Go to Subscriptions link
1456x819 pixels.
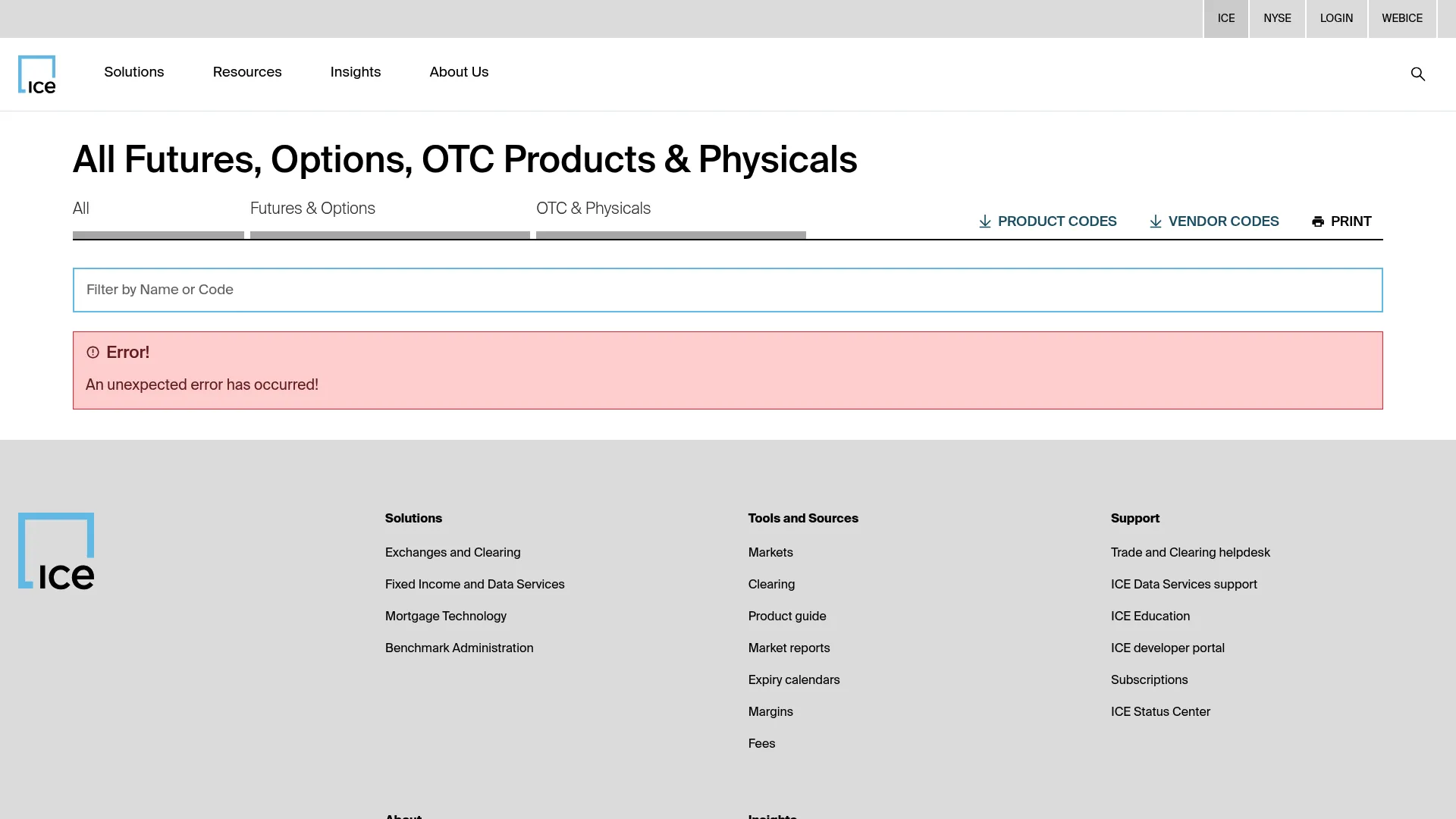1150,680
